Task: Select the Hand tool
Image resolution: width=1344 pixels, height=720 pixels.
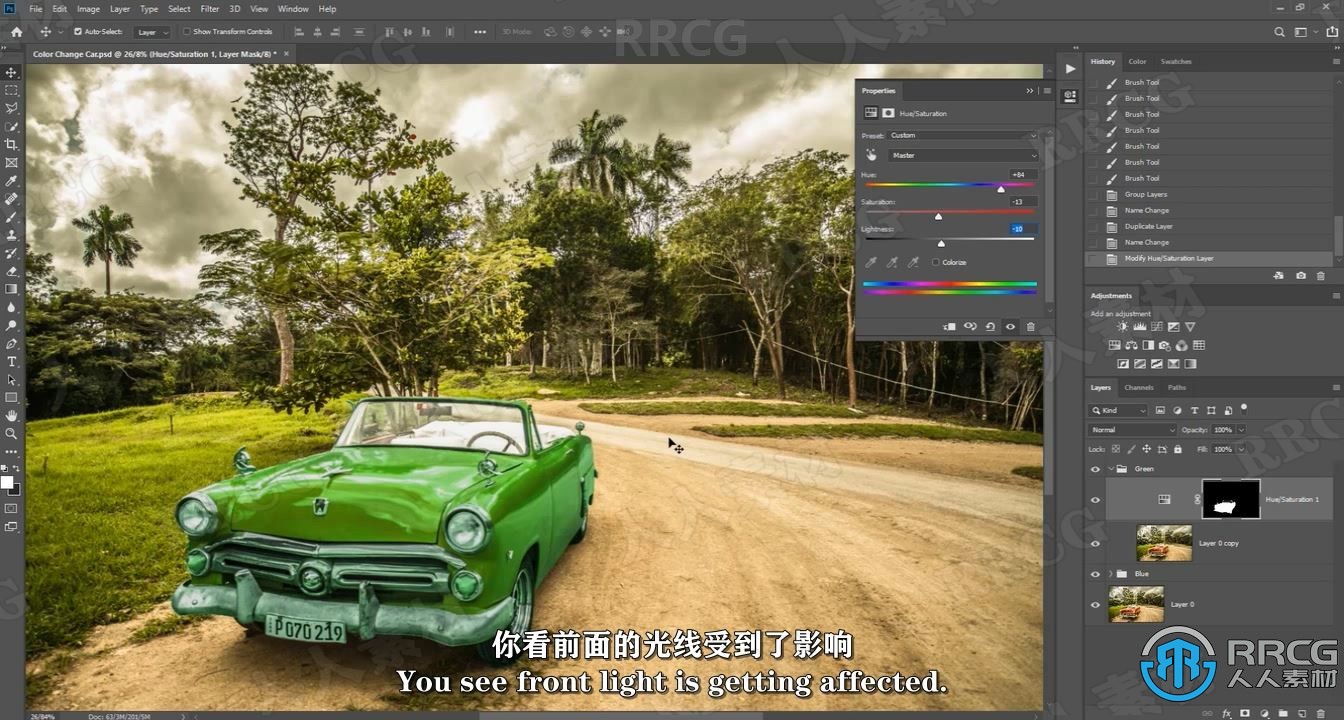Action: coord(11,415)
